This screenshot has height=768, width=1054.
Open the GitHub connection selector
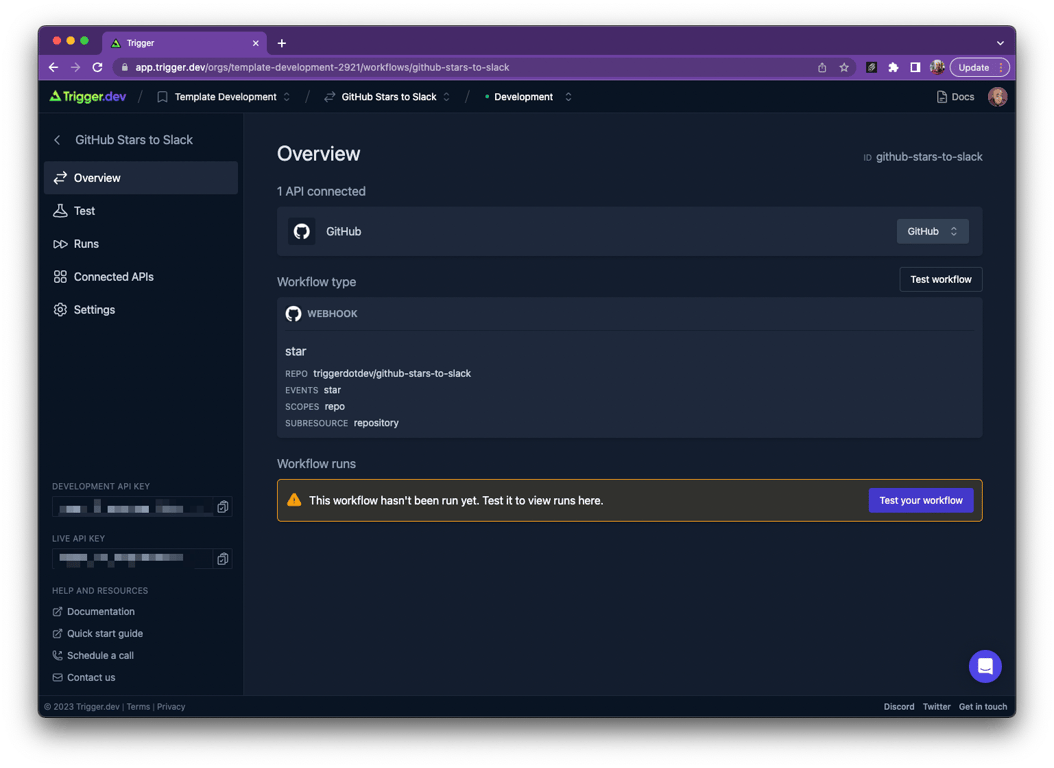pos(932,231)
